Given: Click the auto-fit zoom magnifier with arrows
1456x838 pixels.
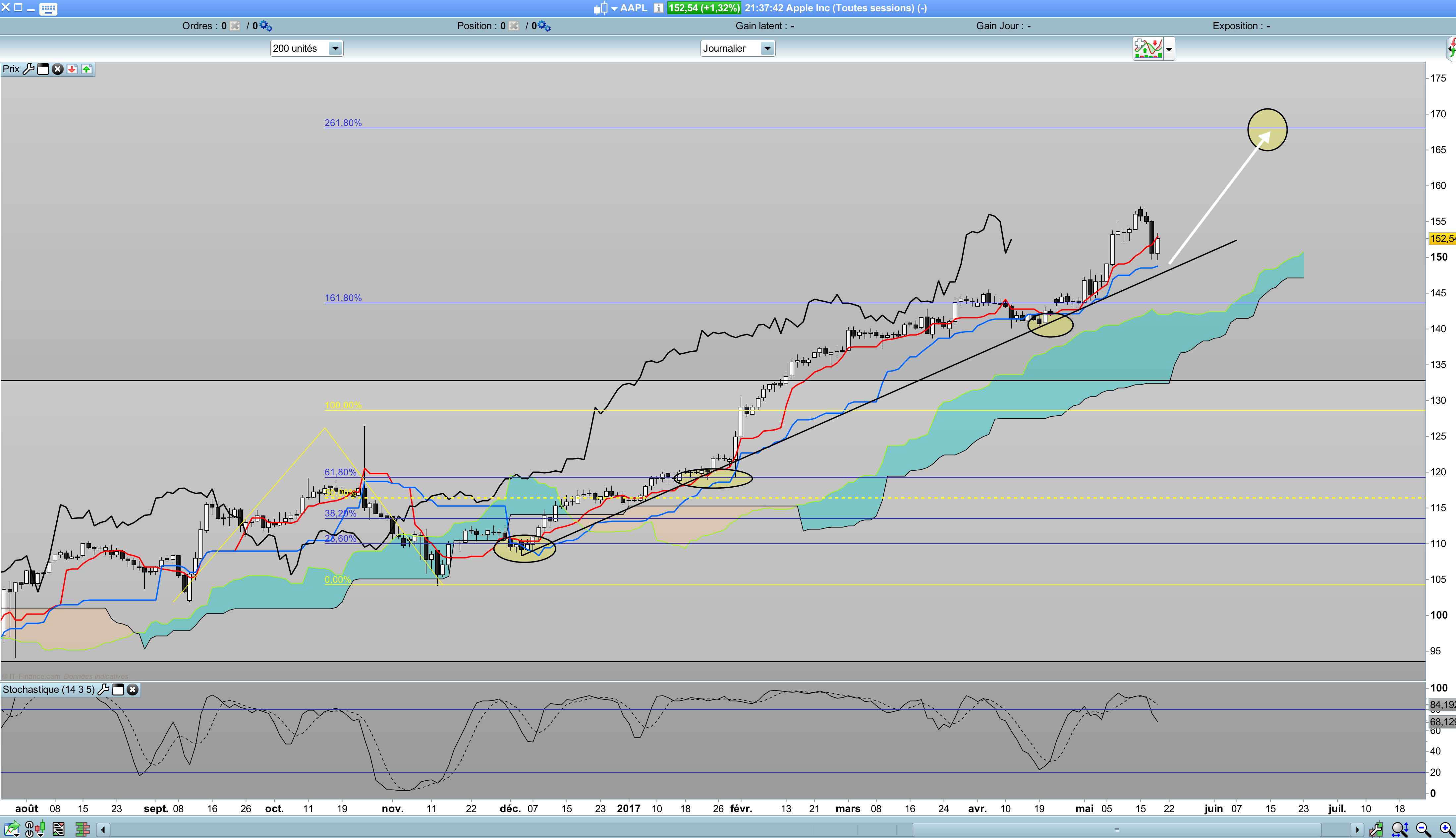Looking at the screenshot, I should coord(1400,829).
